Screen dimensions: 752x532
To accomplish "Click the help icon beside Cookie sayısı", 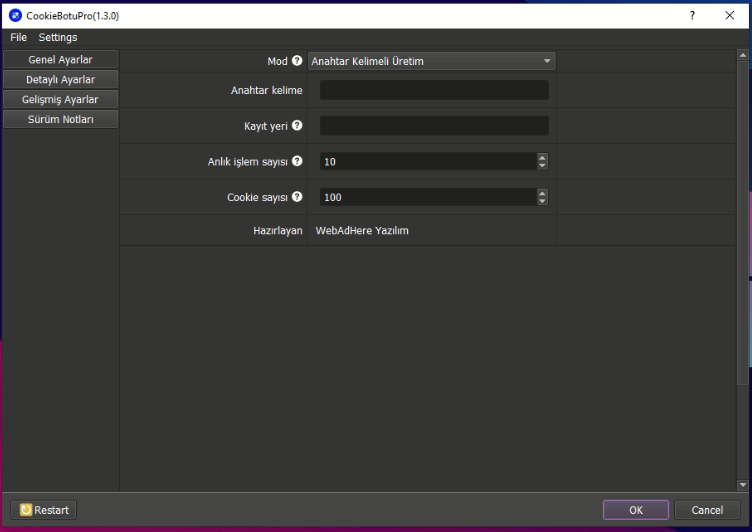I will click(x=297, y=197).
